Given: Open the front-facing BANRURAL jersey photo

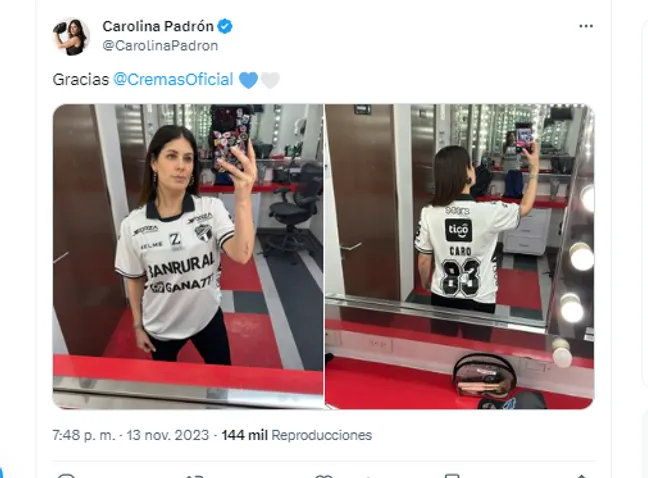Looking at the screenshot, I should tap(188, 257).
